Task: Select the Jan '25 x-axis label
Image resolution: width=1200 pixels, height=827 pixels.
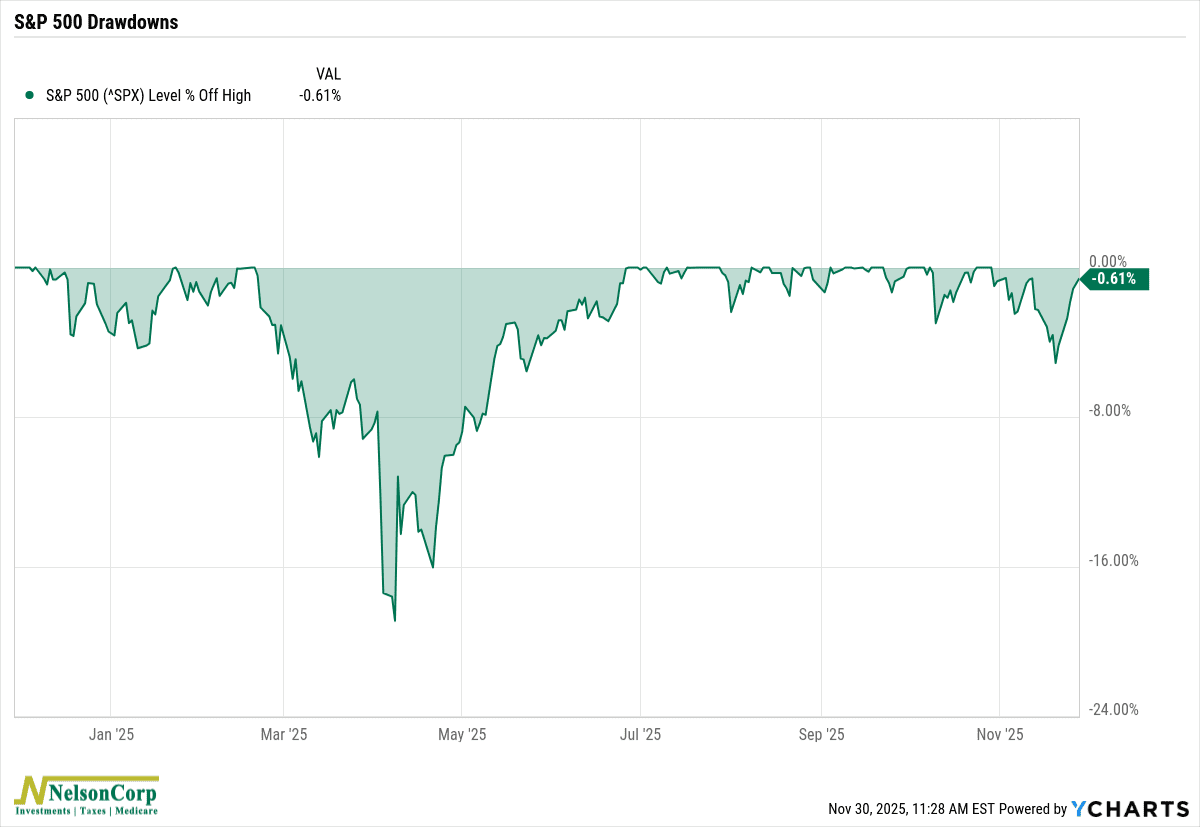Action: [111, 735]
